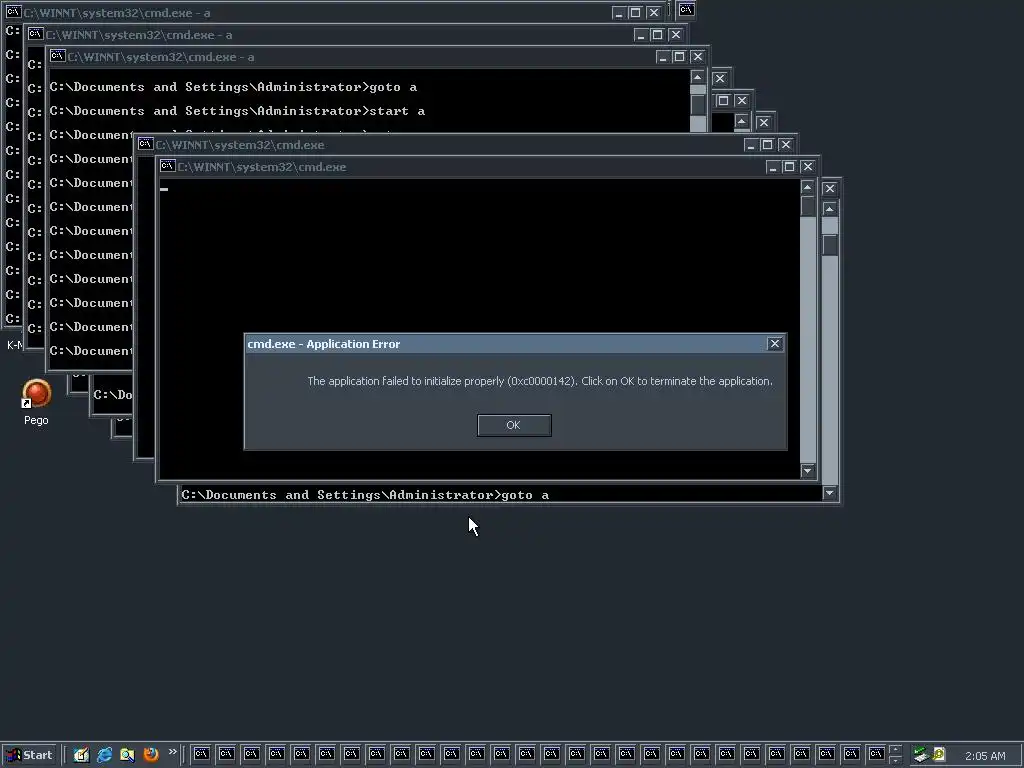This screenshot has width=1024, height=768.
Task: Expand the Quick Launch overflow chevron
Action: (x=172, y=752)
